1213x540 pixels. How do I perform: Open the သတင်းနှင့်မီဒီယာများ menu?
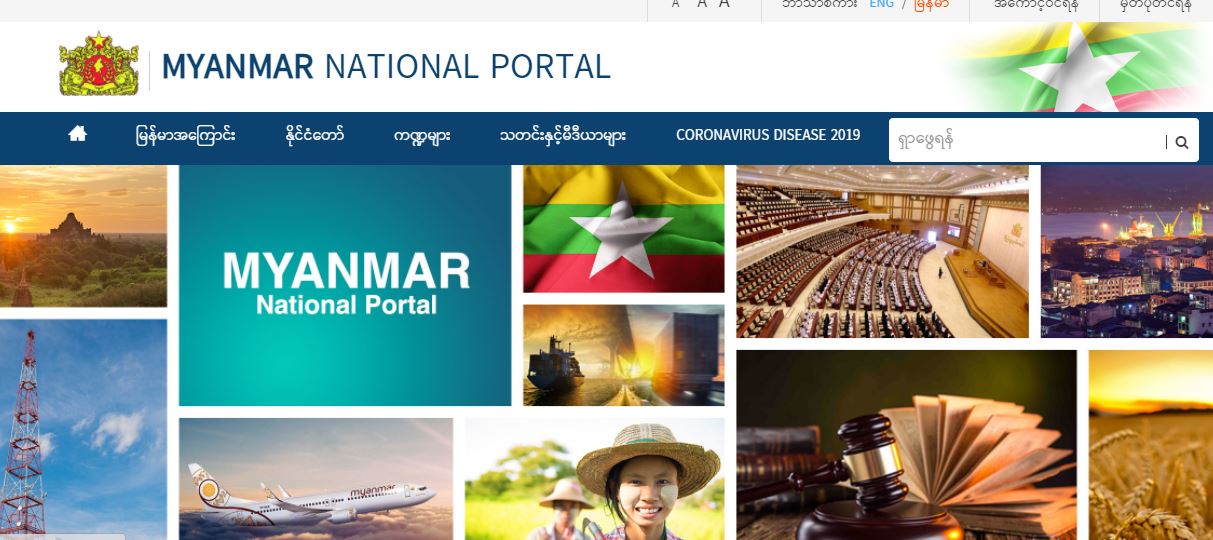click(x=562, y=135)
